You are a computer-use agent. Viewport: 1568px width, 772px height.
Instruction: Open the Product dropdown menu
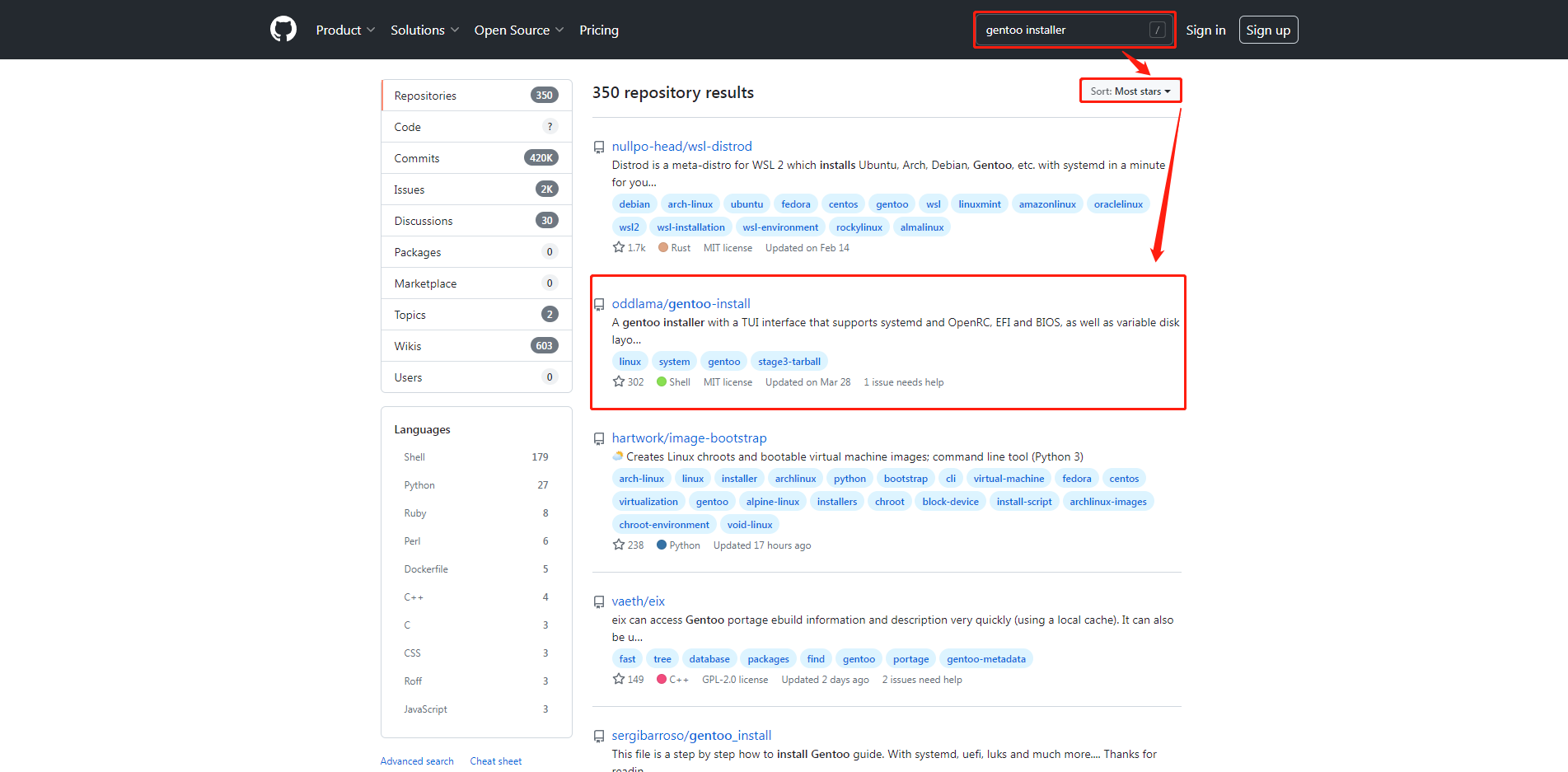pyautogui.click(x=345, y=30)
